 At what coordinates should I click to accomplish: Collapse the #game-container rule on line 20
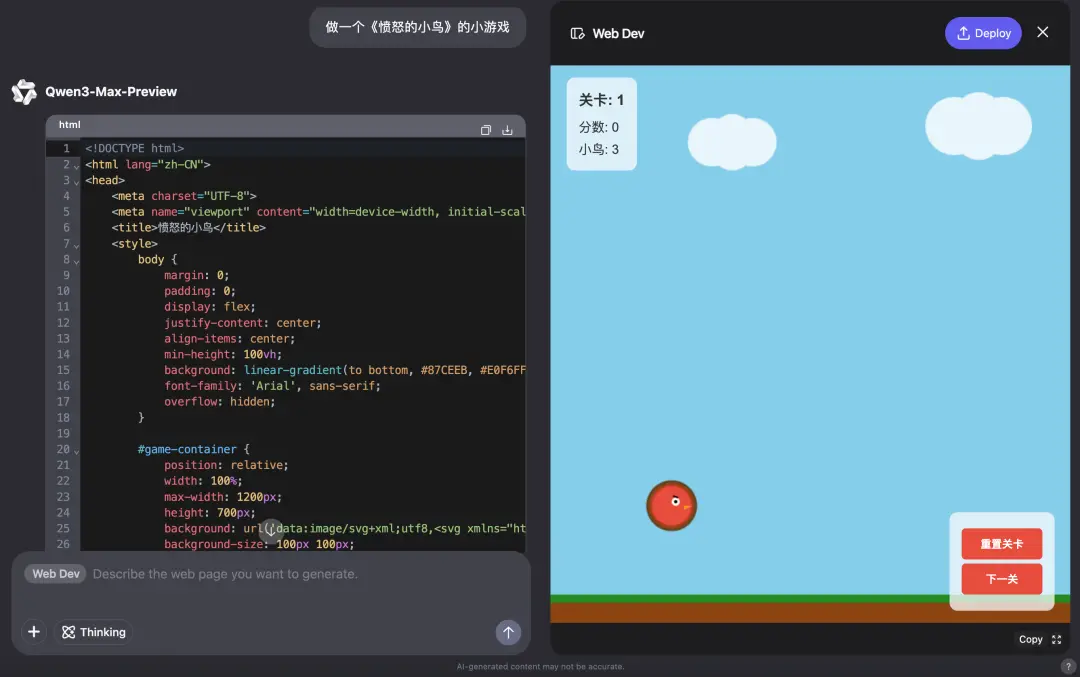pyautogui.click(x=77, y=450)
